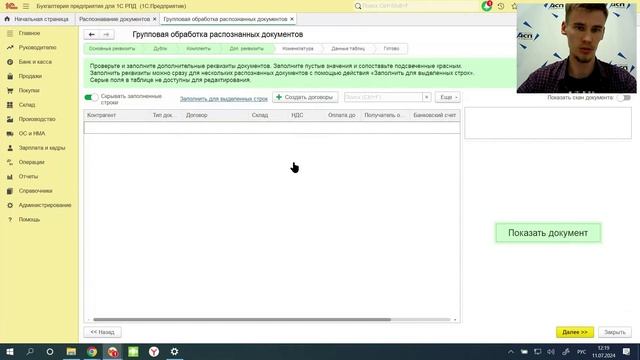Open Банк и касса section
Screen dimensions: 640x360
(x=35, y=62)
